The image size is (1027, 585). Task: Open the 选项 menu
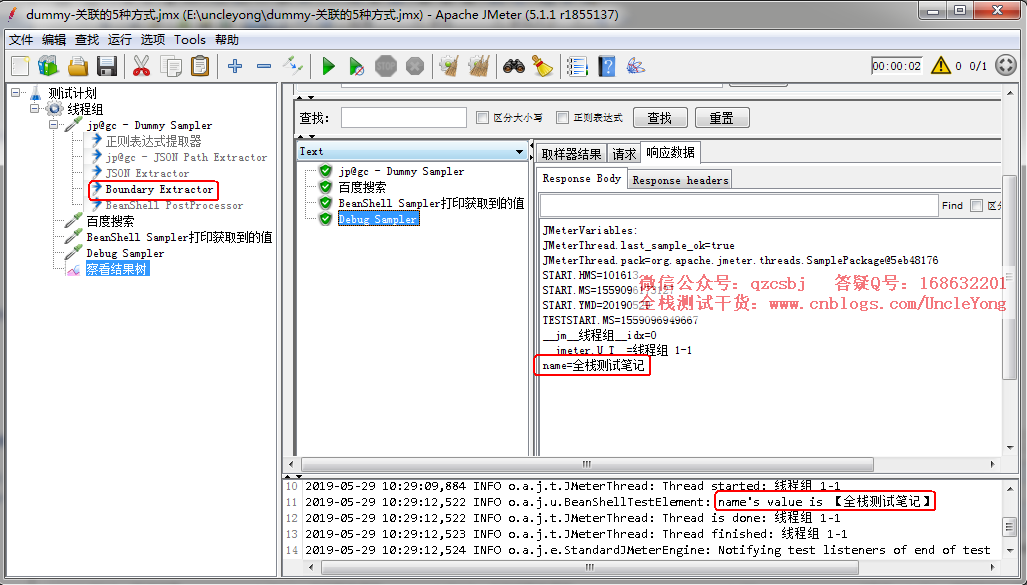point(153,40)
